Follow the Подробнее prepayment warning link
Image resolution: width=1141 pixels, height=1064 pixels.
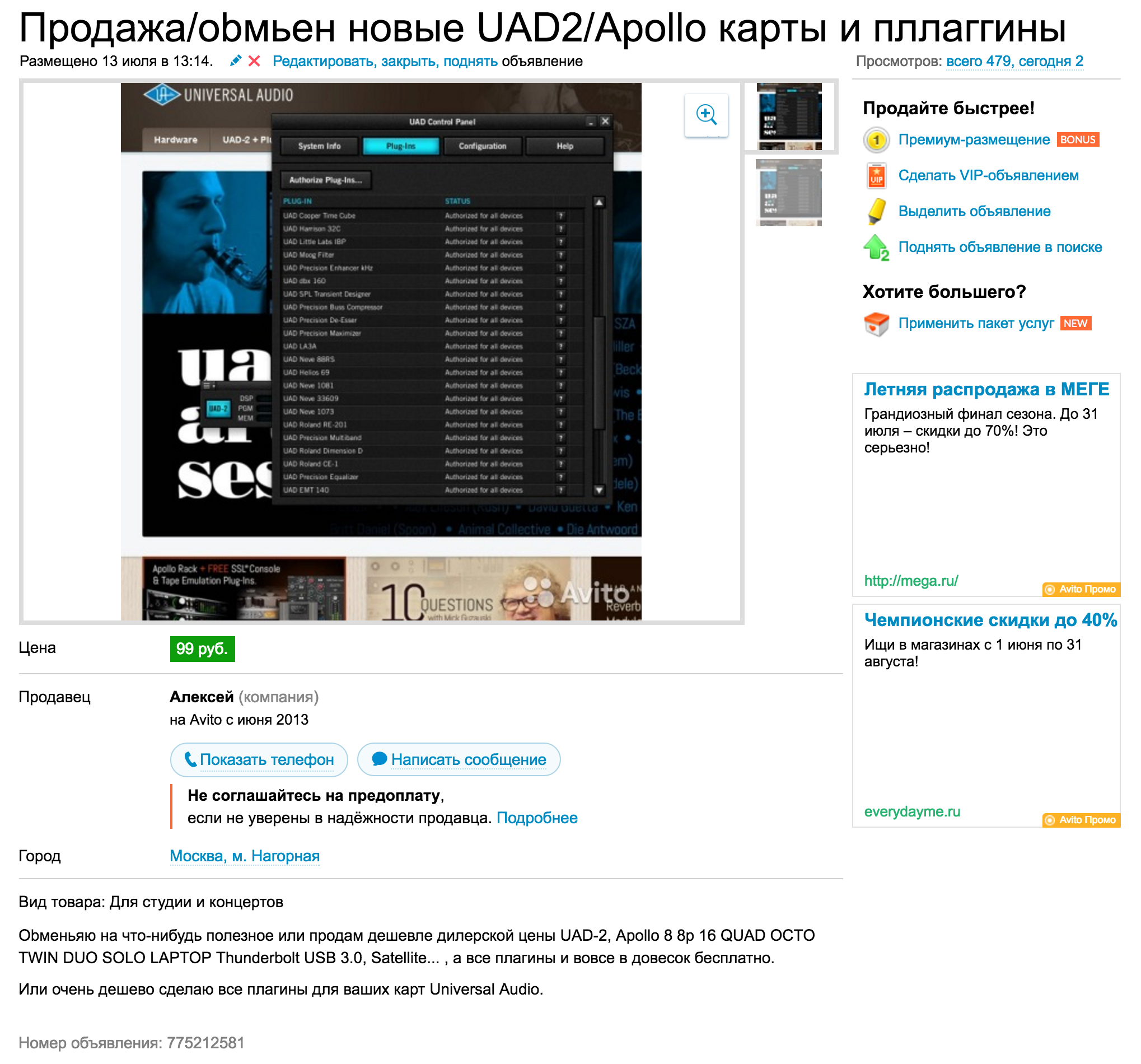pyautogui.click(x=537, y=818)
